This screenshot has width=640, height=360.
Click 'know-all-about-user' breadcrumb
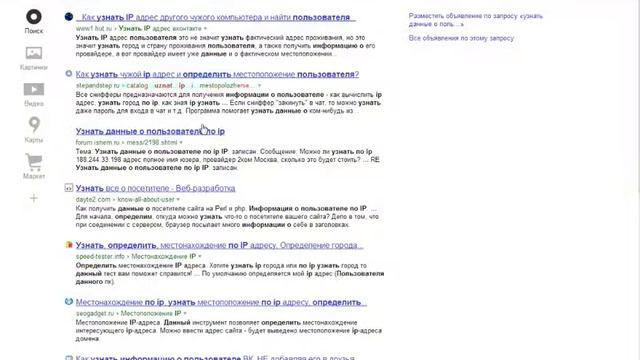point(146,200)
